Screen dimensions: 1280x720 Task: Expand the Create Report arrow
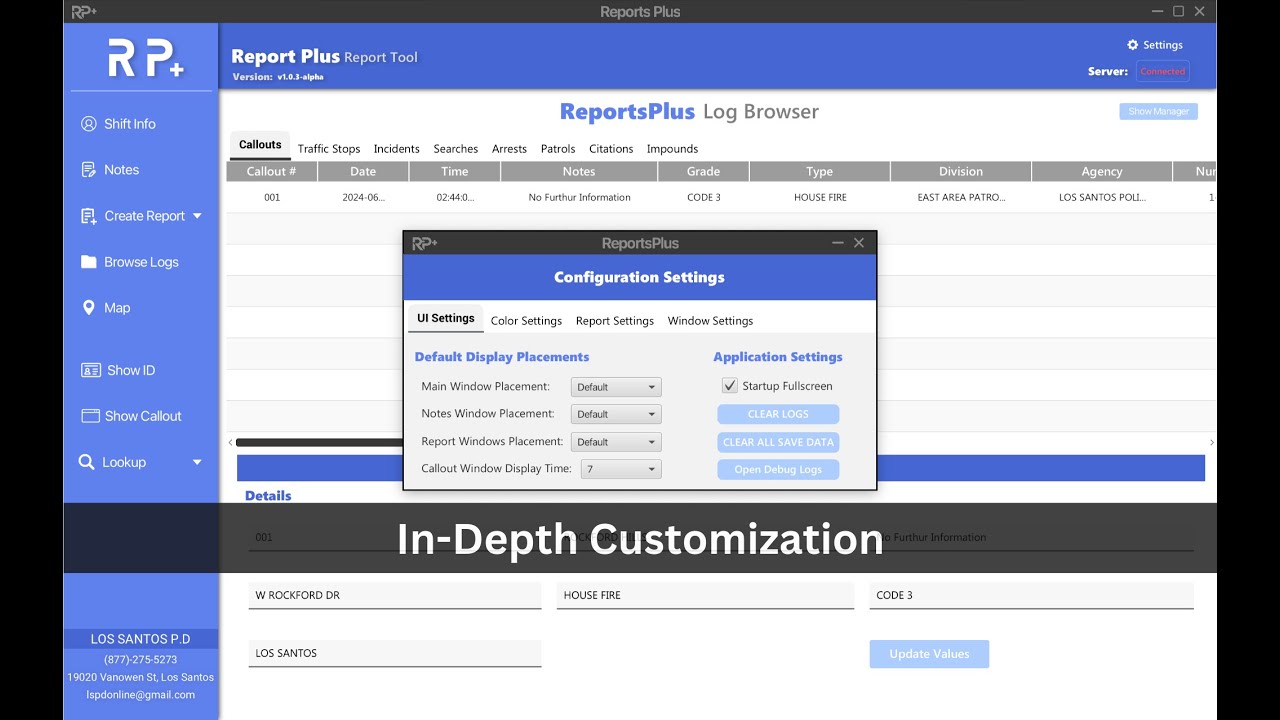click(197, 216)
